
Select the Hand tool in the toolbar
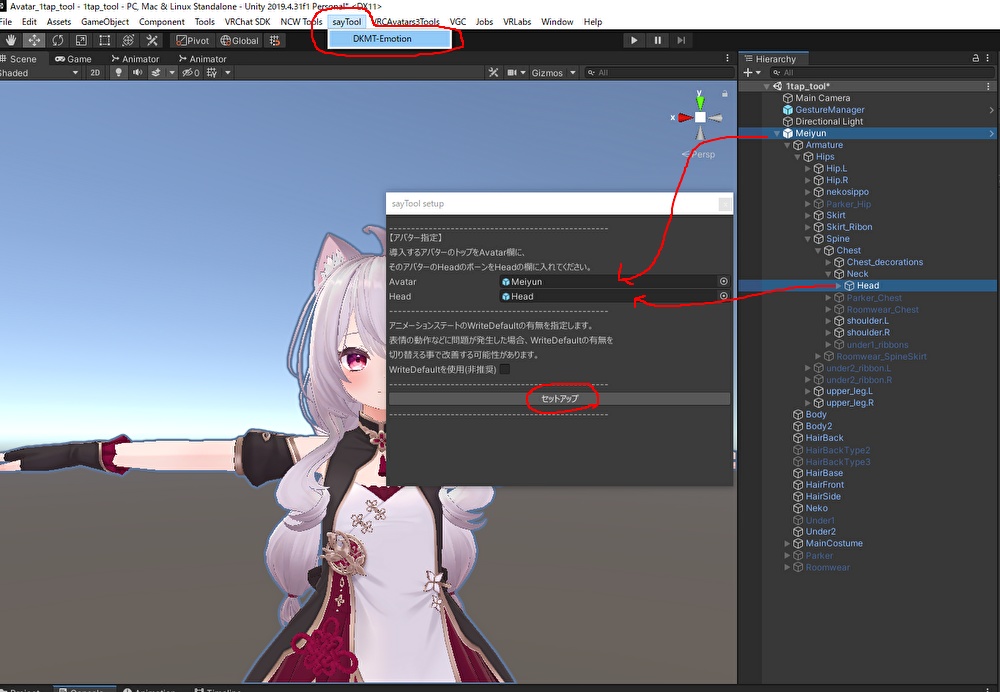tap(11, 40)
